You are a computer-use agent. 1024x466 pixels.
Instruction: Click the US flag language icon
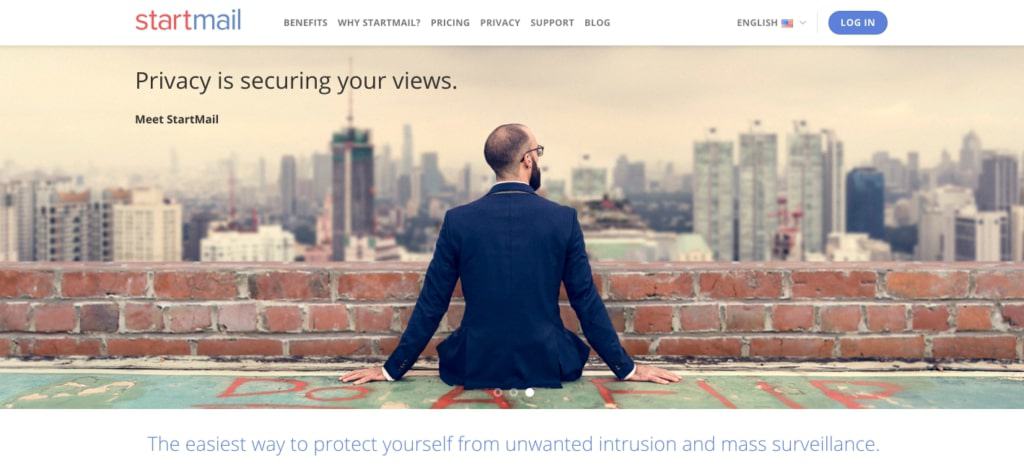point(787,23)
